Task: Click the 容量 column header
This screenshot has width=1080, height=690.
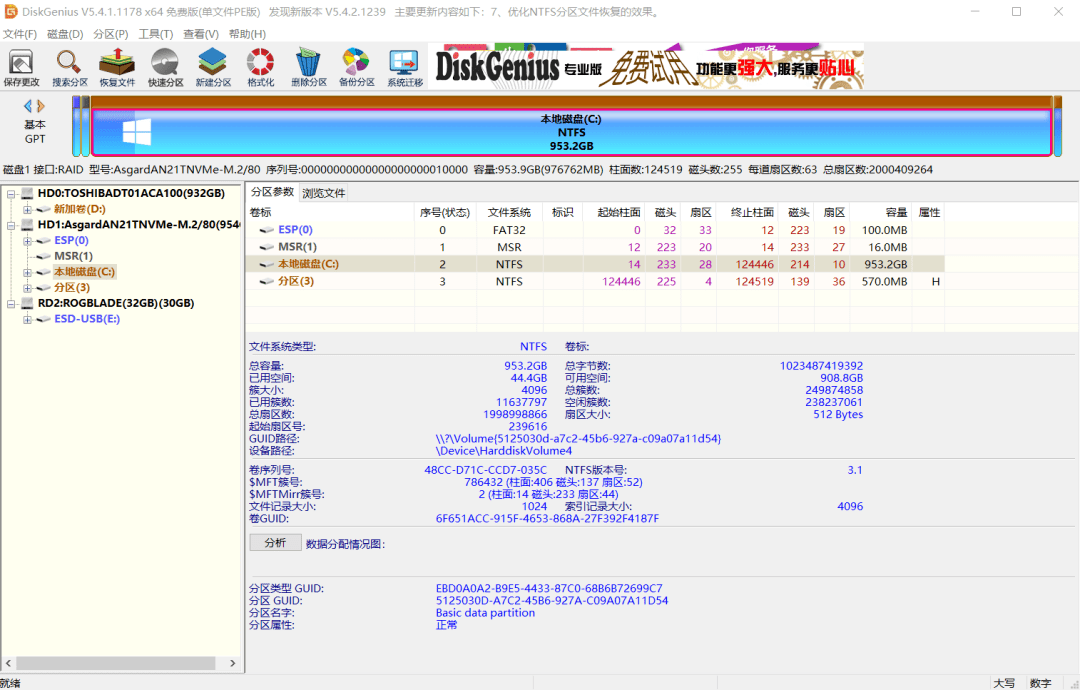Action: pos(879,212)
